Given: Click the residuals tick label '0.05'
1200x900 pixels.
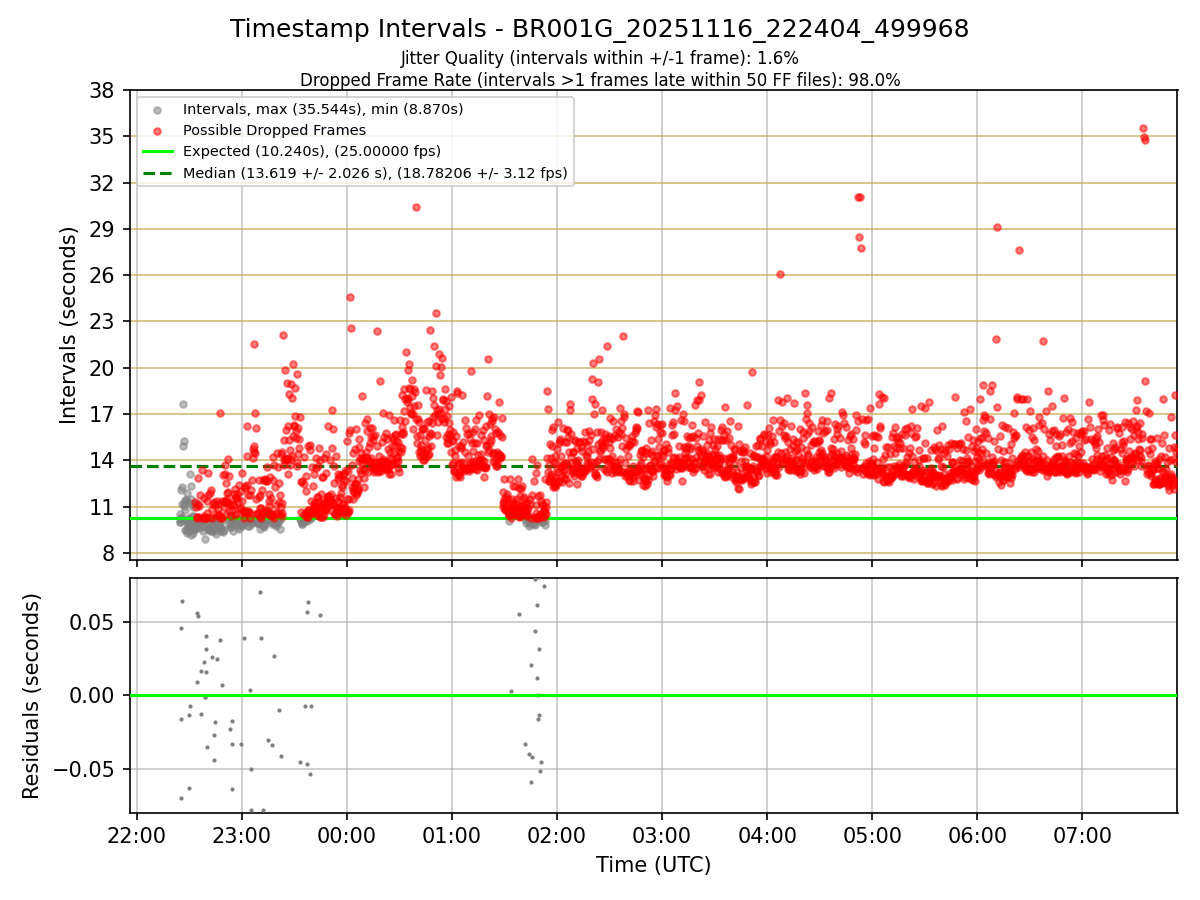Looking at the screenshot, I should (x=93, y=622).
